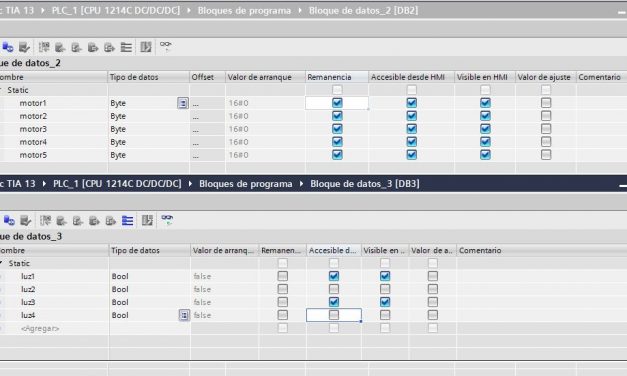Click the add-row checkmark icon in DB3 toolbar
The width and height of the screenshot is (627, 376).
point(26,220)
